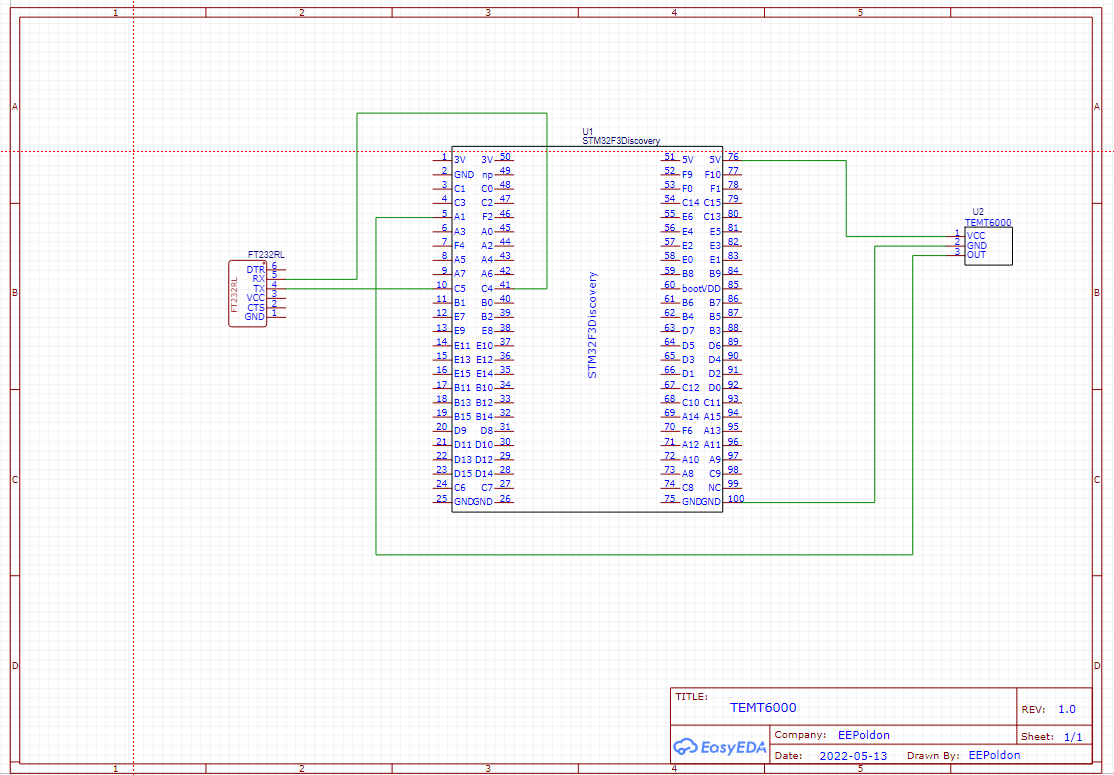Click the Company: field label
Image resolution: width=1114 pixels, height=775 pixels.
tap(800, 735)
